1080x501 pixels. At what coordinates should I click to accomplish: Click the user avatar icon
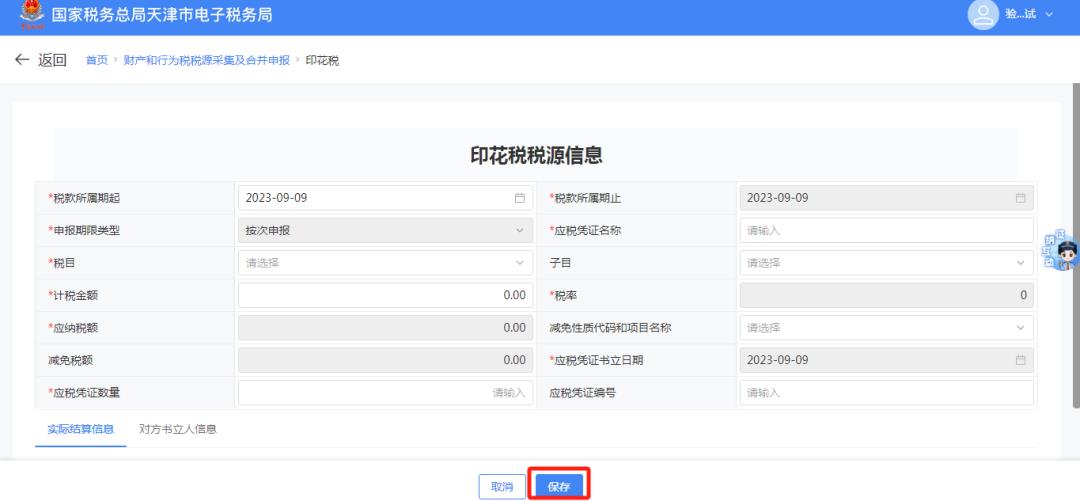(x=984, y=15)
